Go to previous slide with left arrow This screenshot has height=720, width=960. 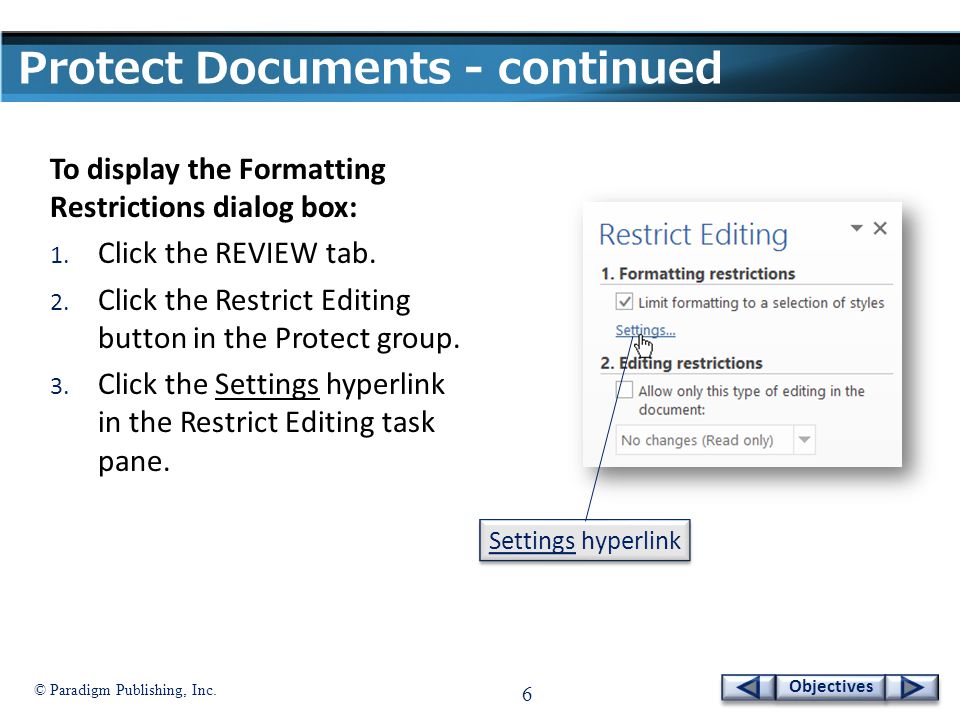(x=749, y=687)
